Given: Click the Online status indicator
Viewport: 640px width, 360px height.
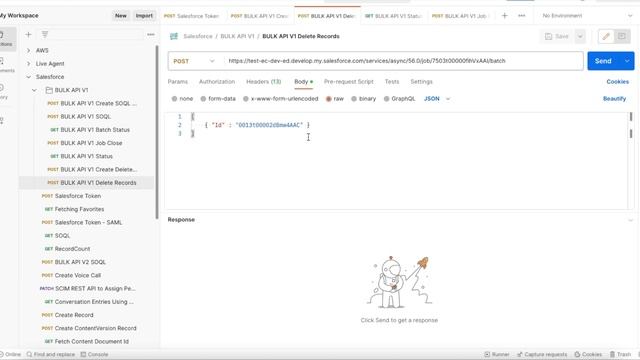Looking at the screenshot, I should pyautogui.click(x=10, y=354).
